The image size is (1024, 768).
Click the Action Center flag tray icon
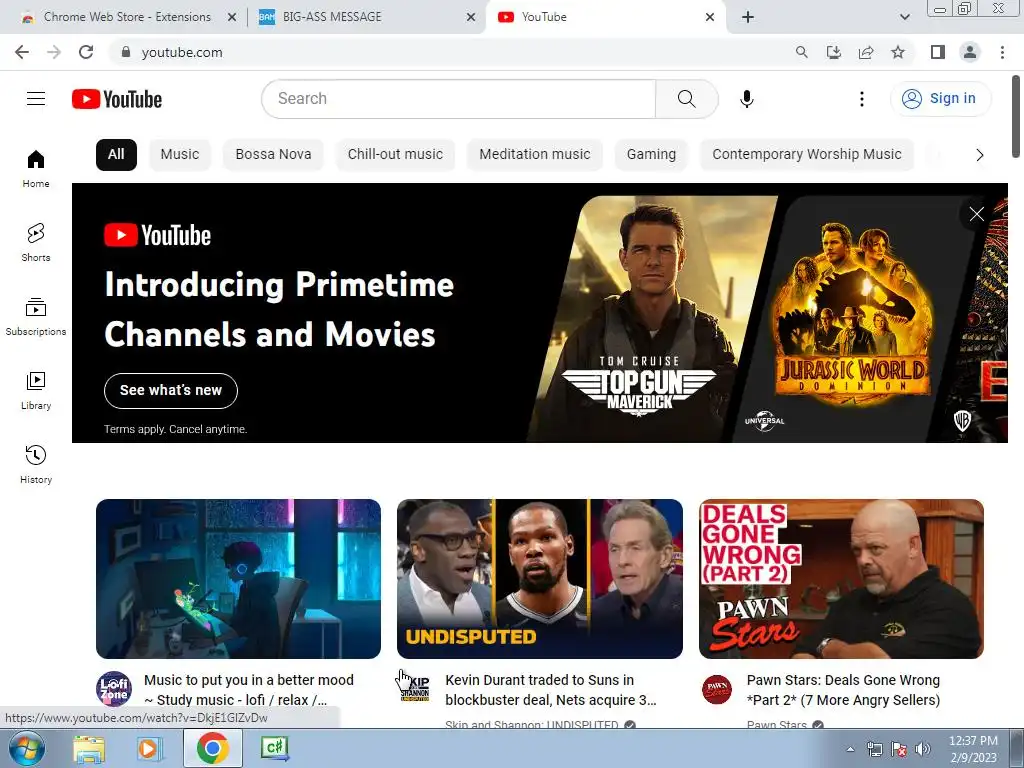tap(899, 749)
